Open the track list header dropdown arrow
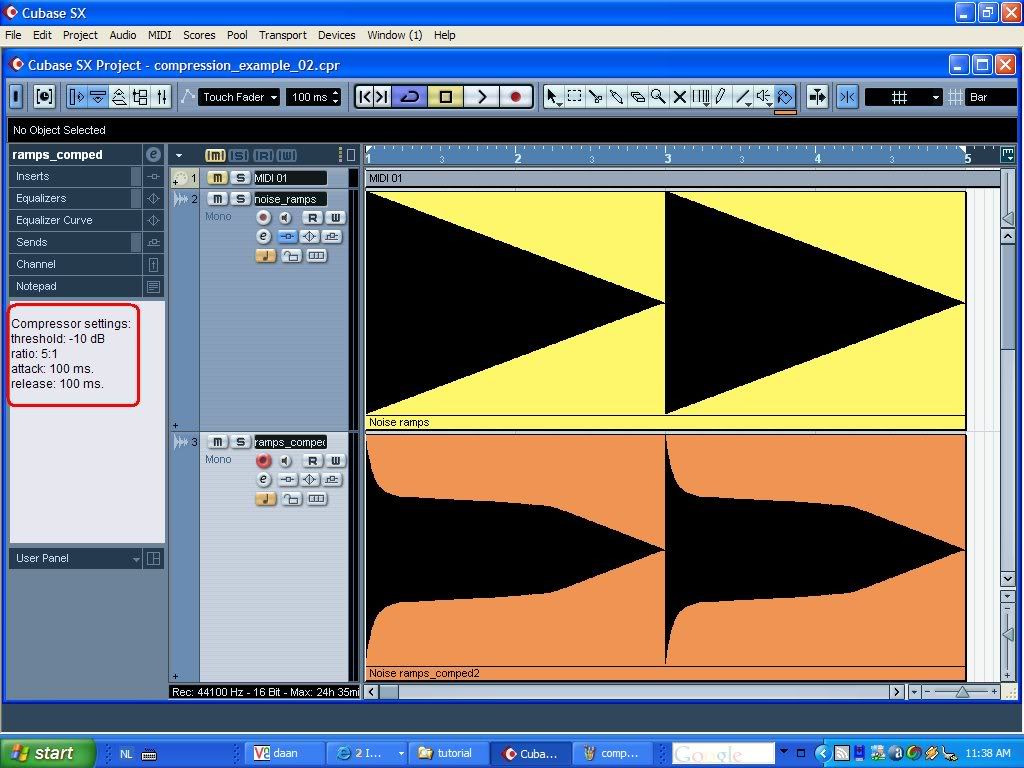1024x768 pixels. [179, 155]
